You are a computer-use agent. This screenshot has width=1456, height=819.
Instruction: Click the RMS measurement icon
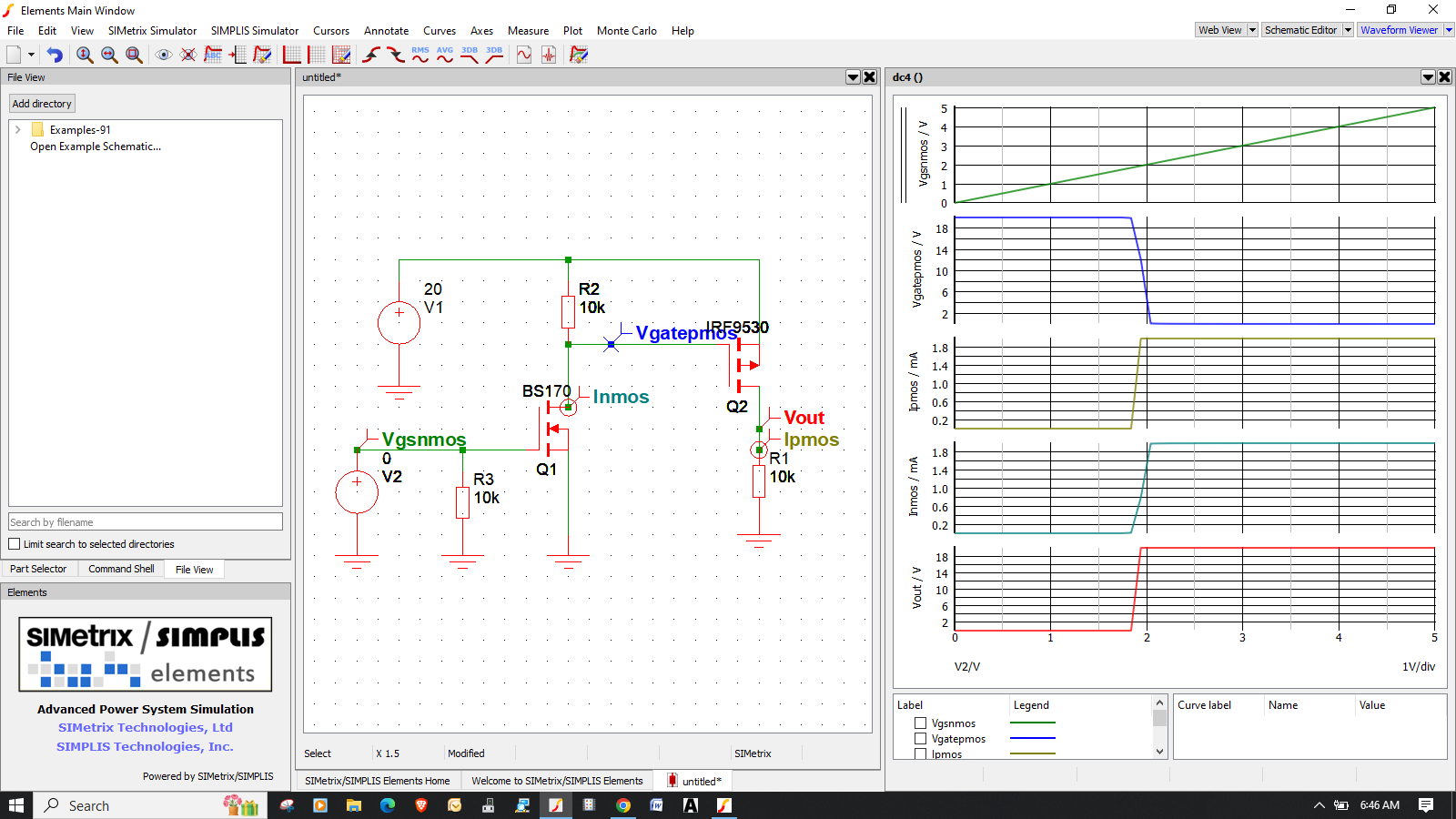click(x=420, y=55)
